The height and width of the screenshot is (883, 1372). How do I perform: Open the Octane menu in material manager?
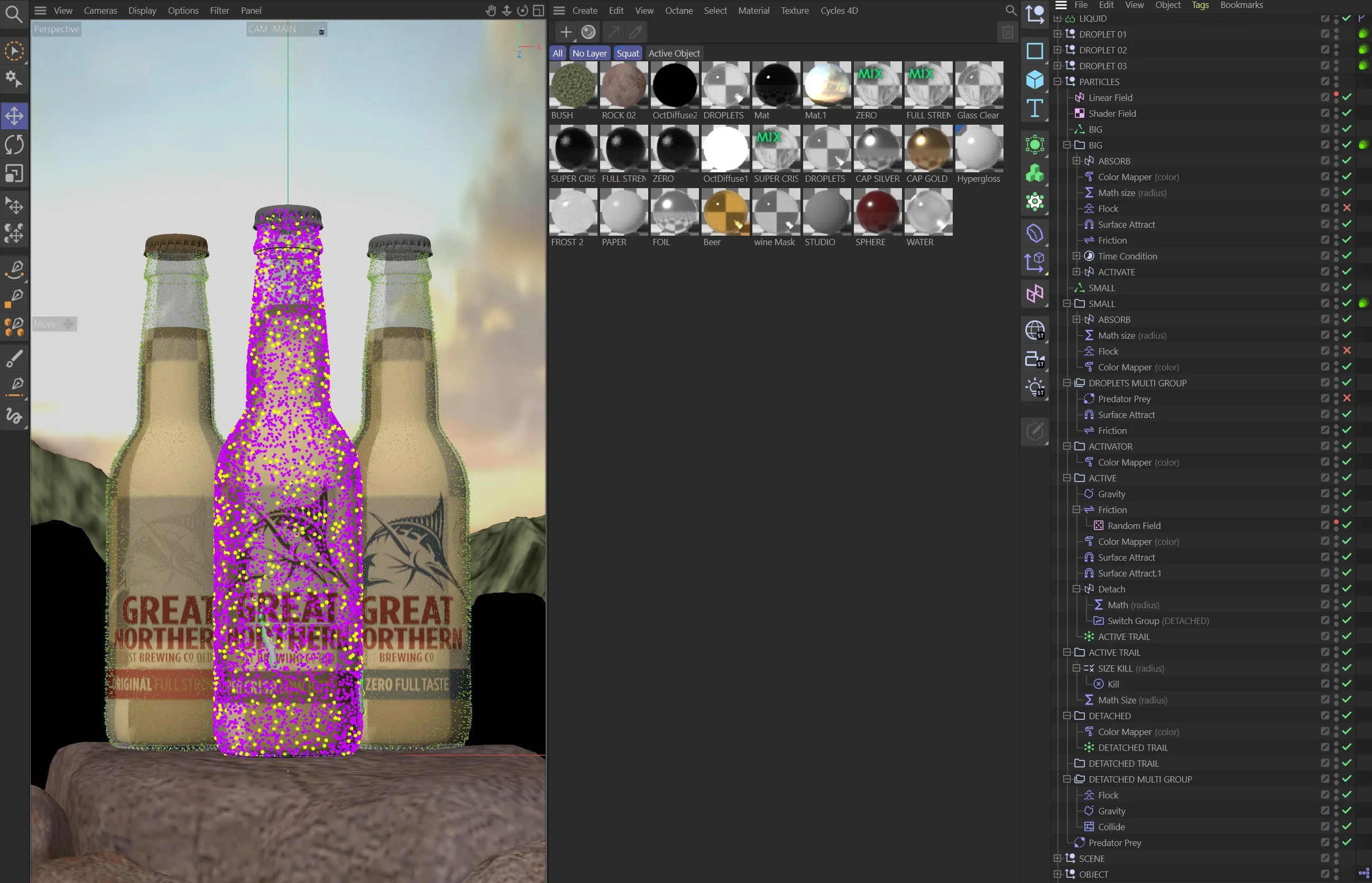click(x=678, y=11)
